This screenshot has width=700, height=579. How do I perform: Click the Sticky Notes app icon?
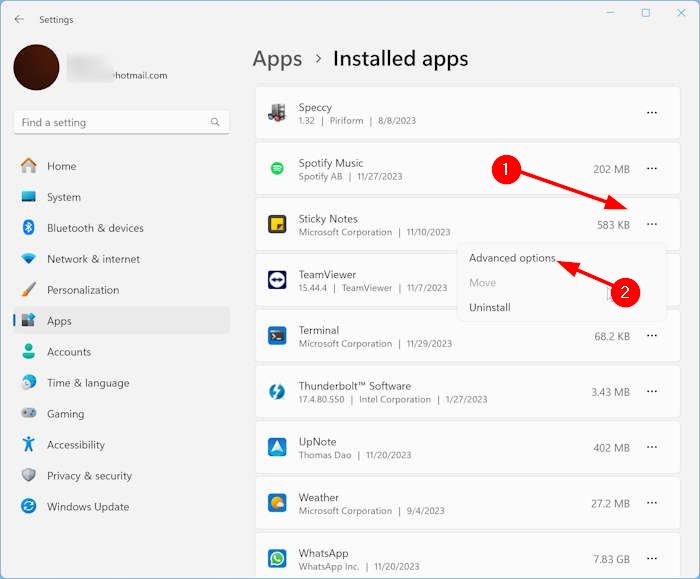point(277,224)
